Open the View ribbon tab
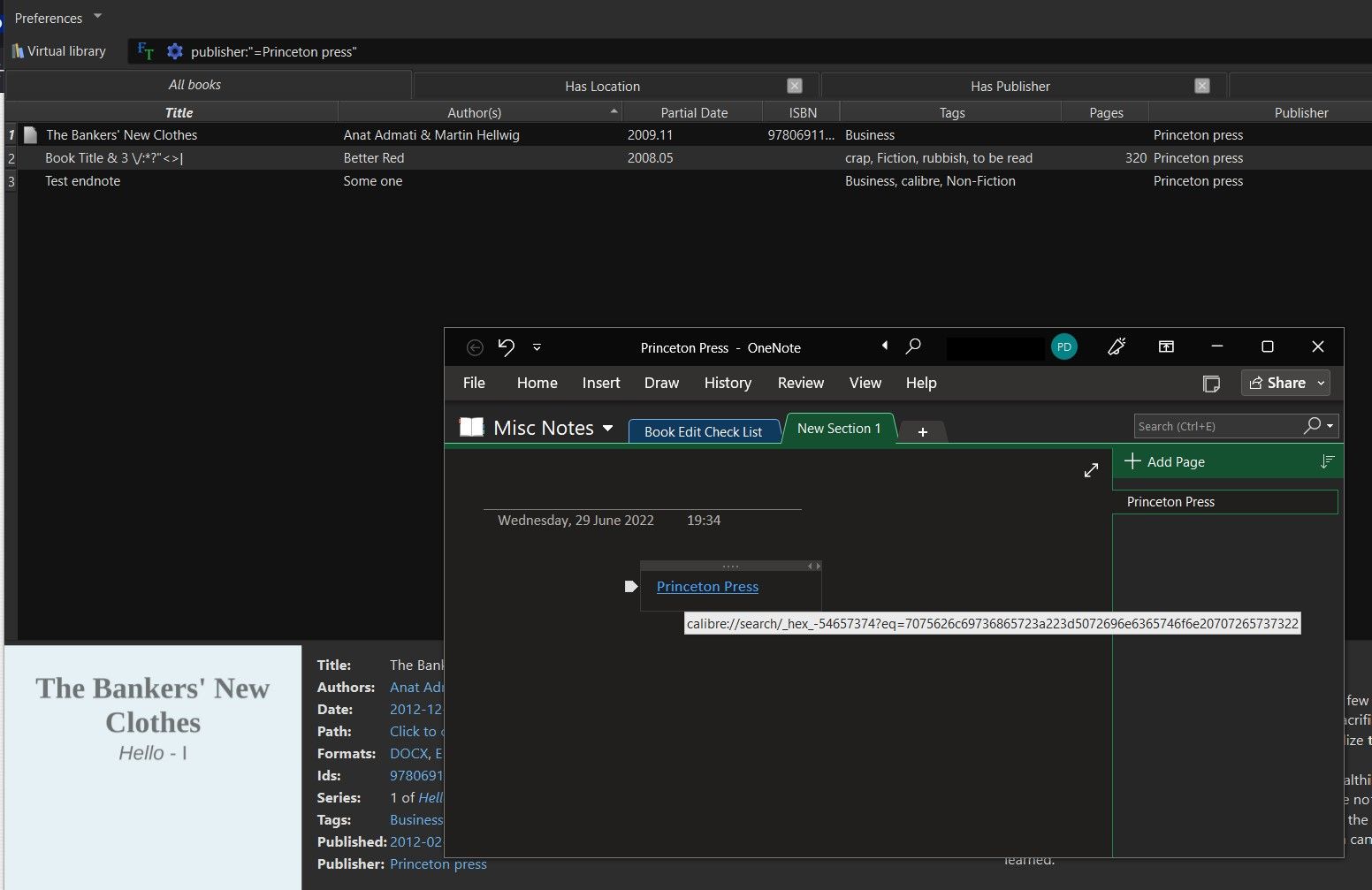Screen dimensions: 1372x890 865,383
